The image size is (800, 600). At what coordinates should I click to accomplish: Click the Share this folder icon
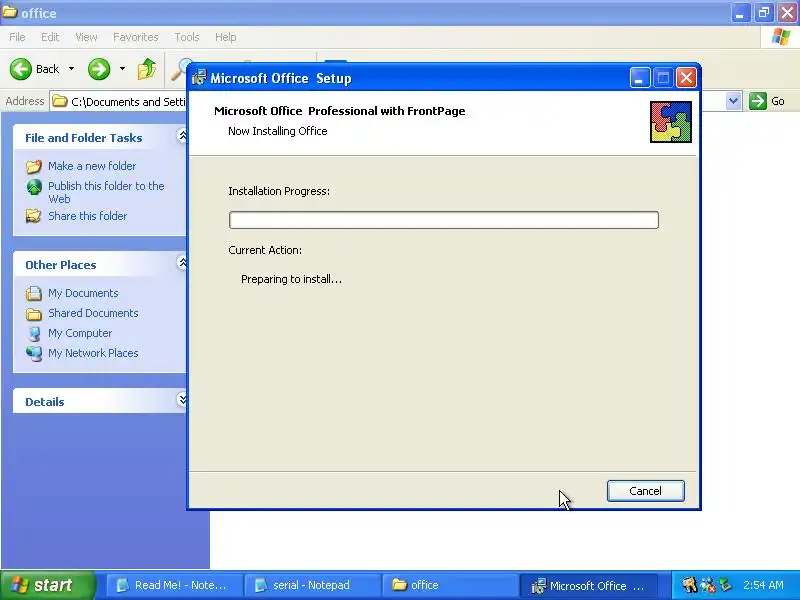tap(34, 216)
